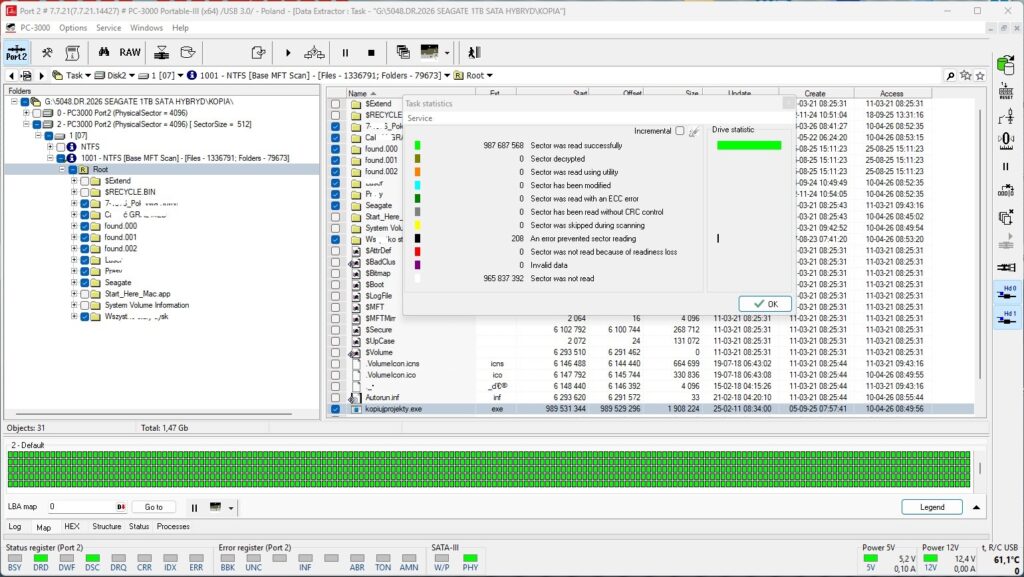Viewport: 1024px width, 577px height.
Task: Toggle the Incremental checkbox
Action: pyautogui.click(x=680, y=131)
